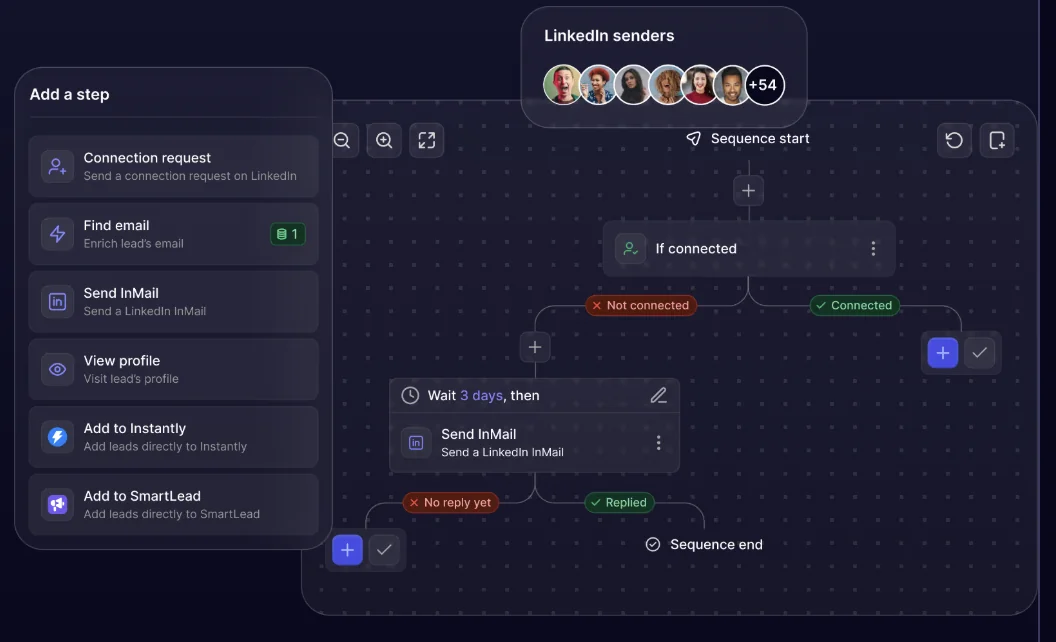Click the last sender avatar before +54
The image size is (1056, 642).
click(x=731, y=85)
